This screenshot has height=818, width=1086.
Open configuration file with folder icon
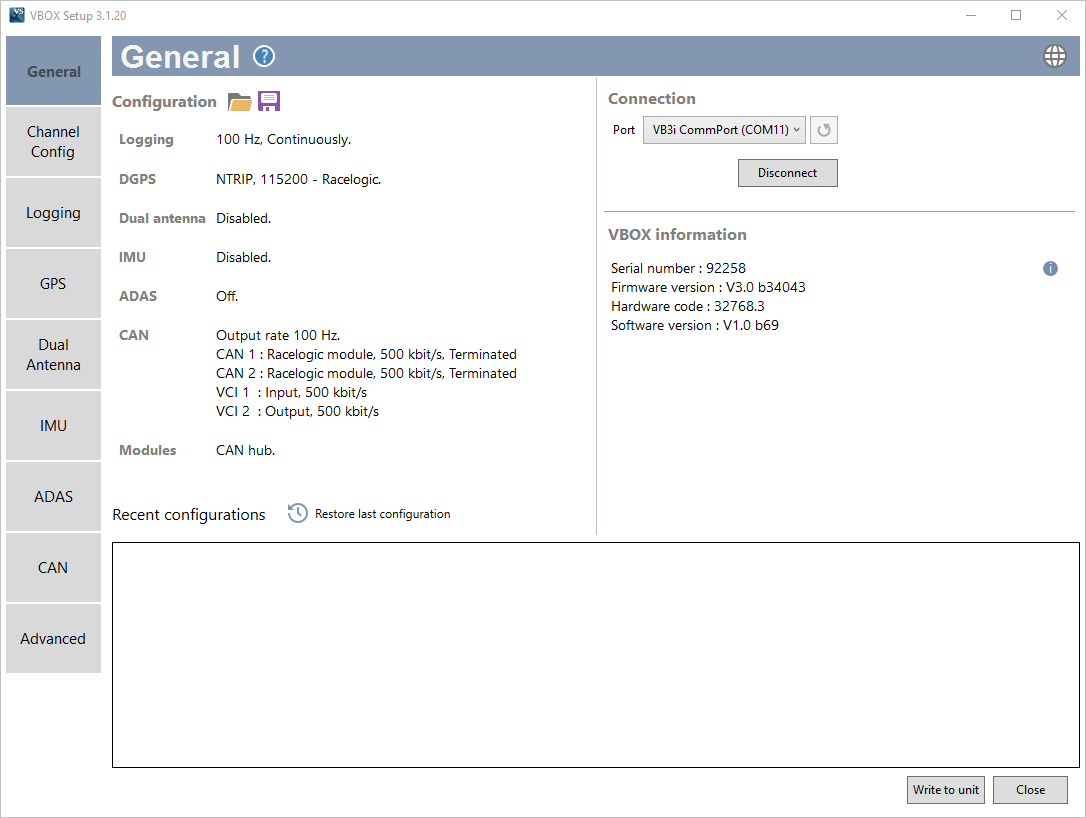tap(240, 102)
